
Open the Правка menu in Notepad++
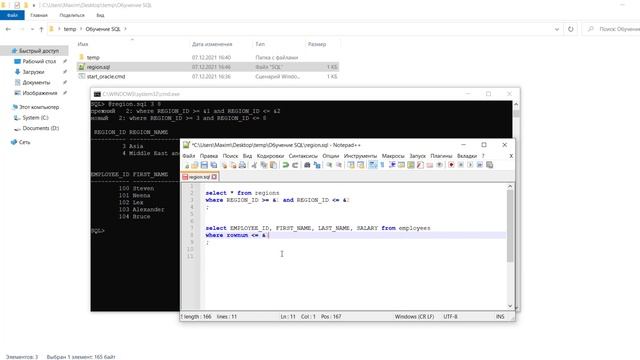209,156
